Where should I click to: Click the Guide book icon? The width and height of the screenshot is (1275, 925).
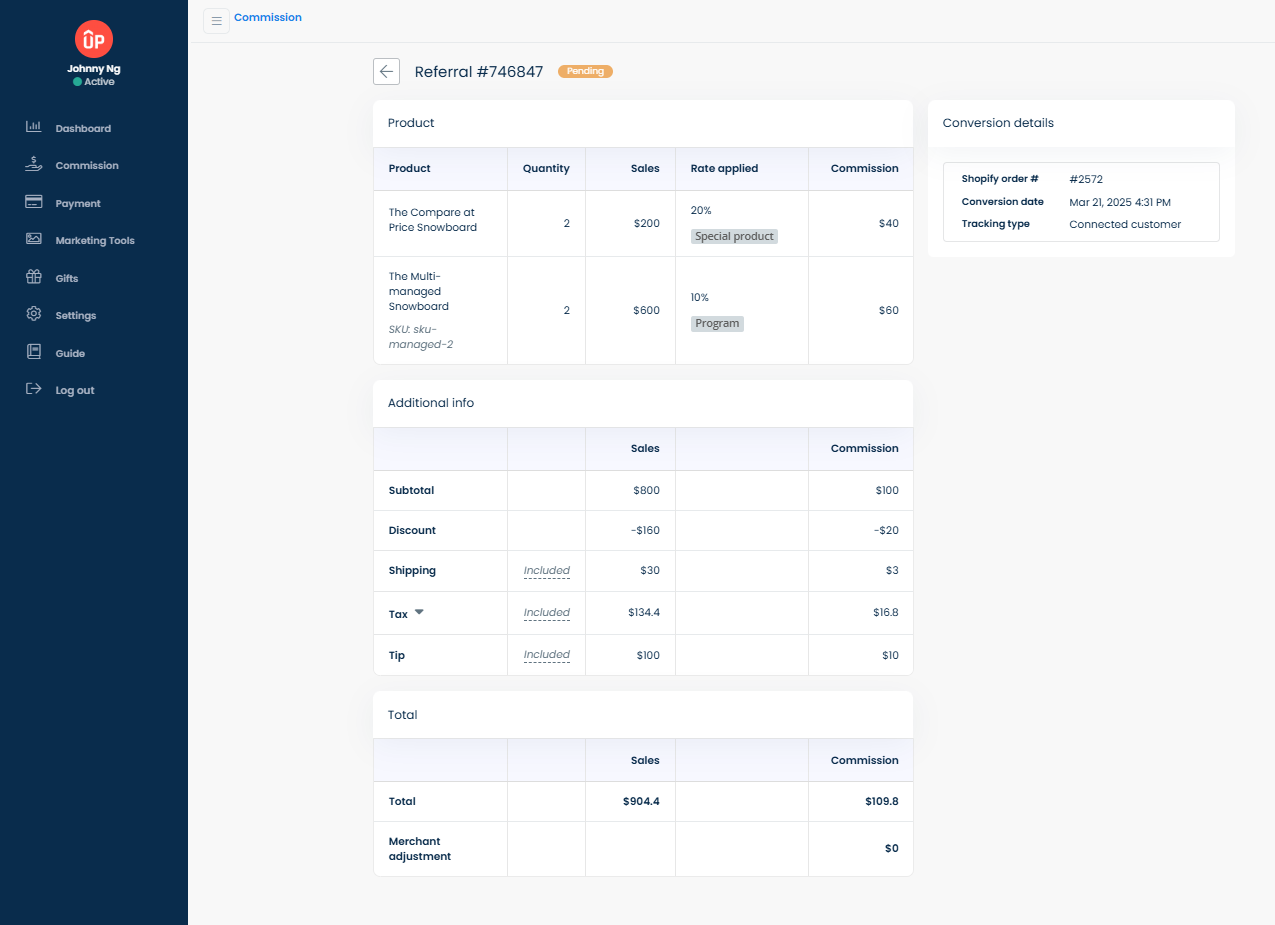click(x=33, y=352)
